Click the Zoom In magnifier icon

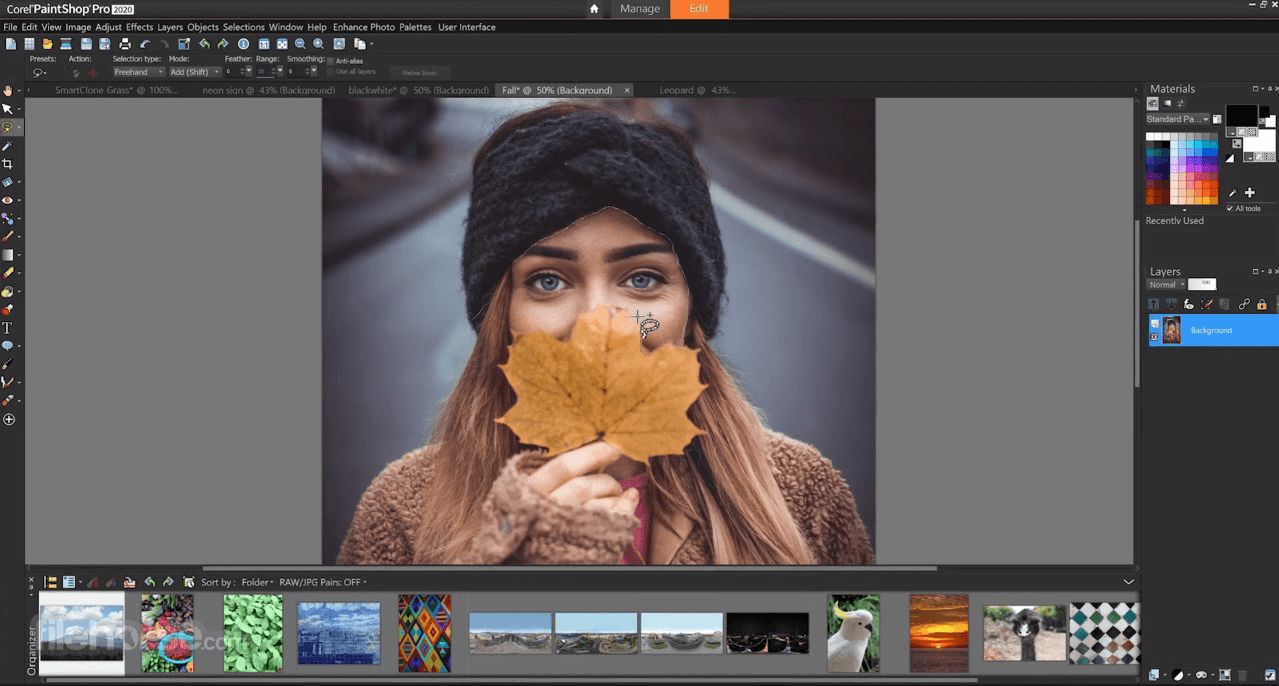pyautogui.click(x=318, y=43)
